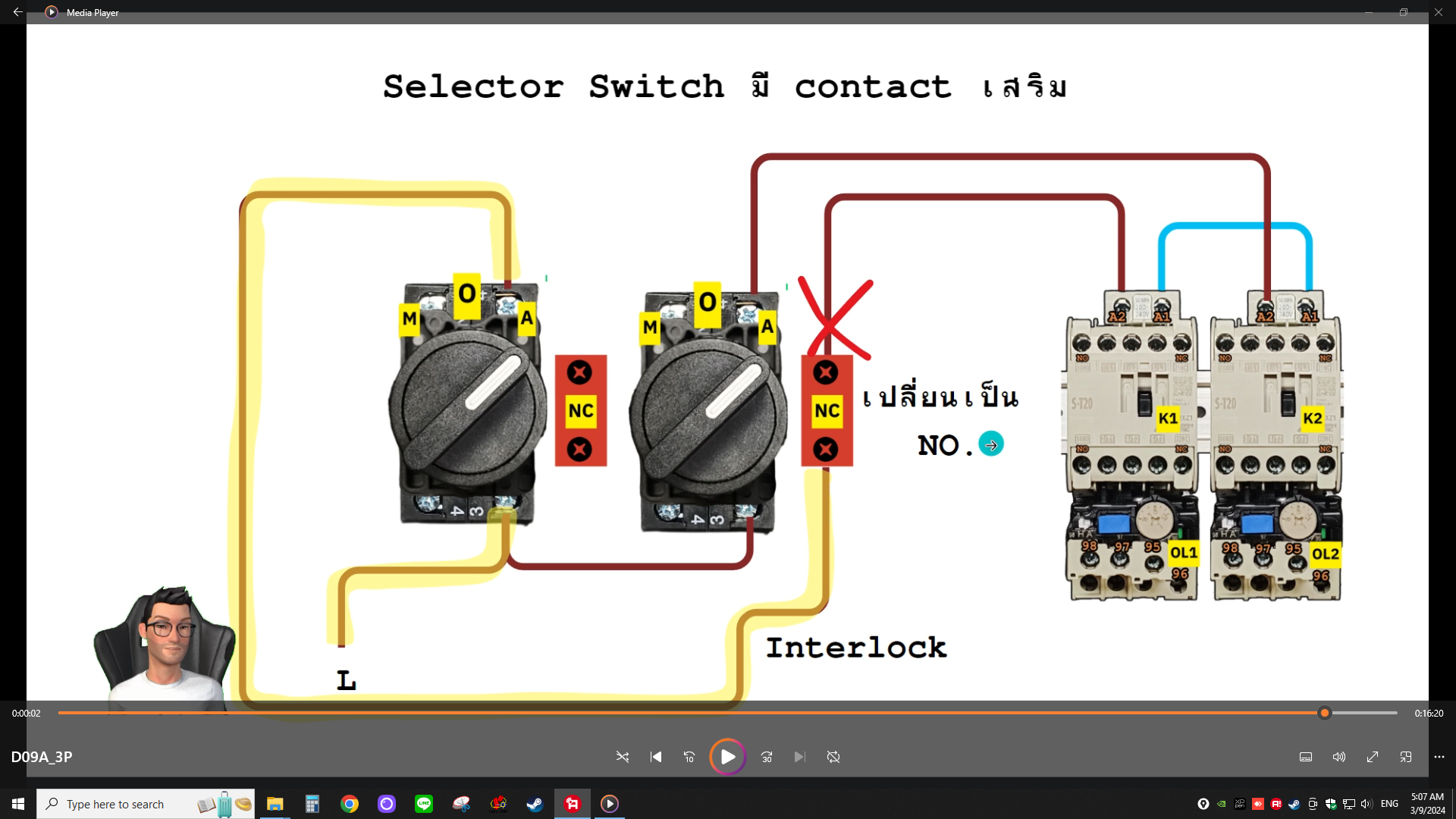Click ENG language indicator in tray
Viewport: 1456px width, 819px height.
1389,804
